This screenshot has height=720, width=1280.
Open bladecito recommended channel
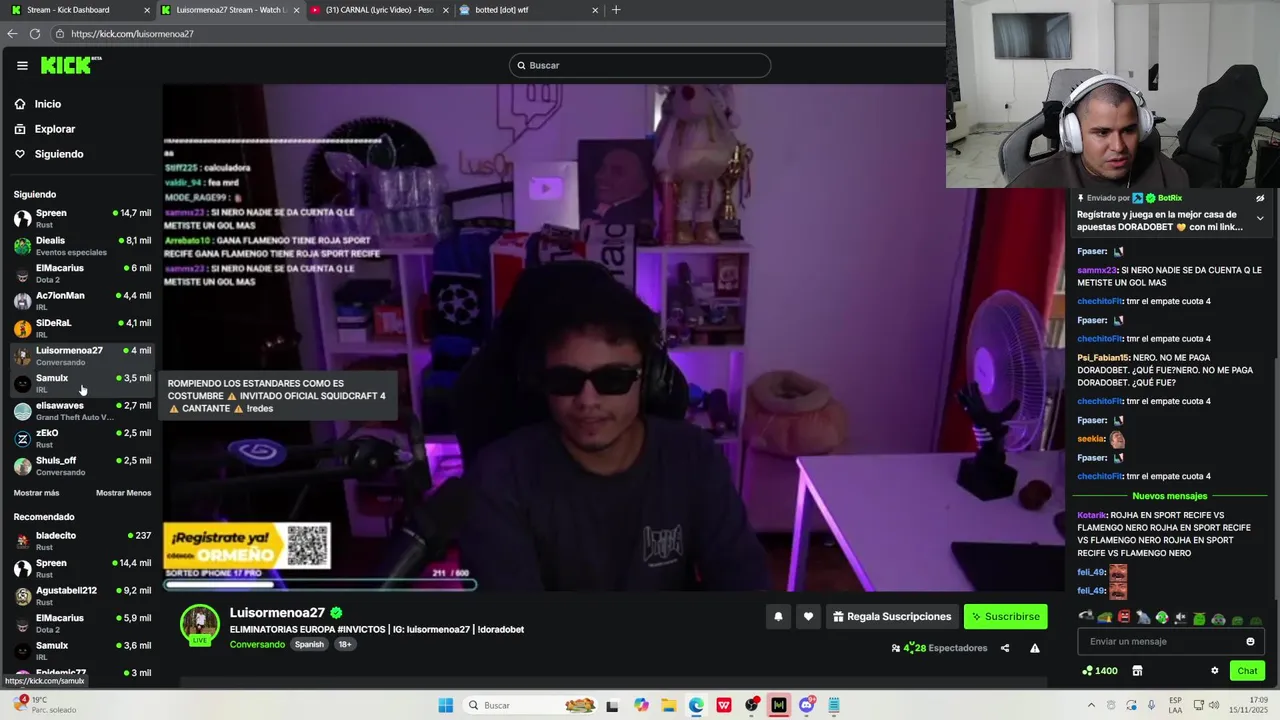[82, 541]
